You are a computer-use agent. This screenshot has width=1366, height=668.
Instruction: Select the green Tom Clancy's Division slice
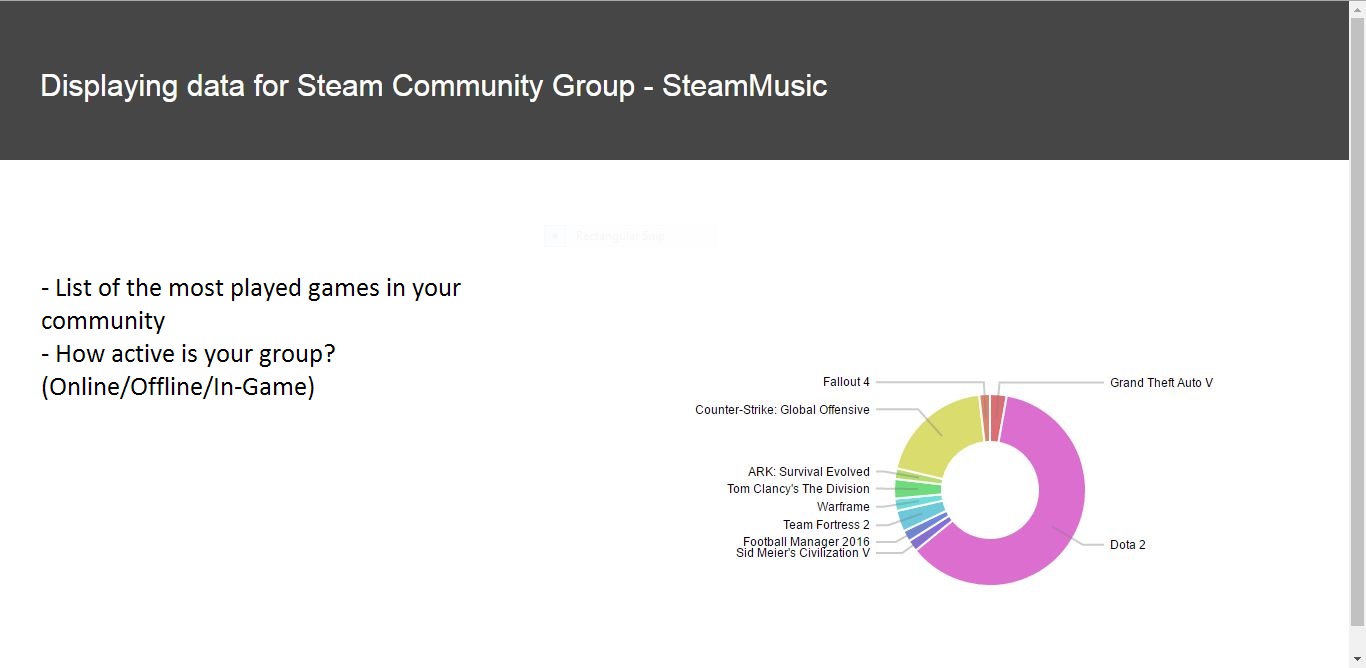916,489
